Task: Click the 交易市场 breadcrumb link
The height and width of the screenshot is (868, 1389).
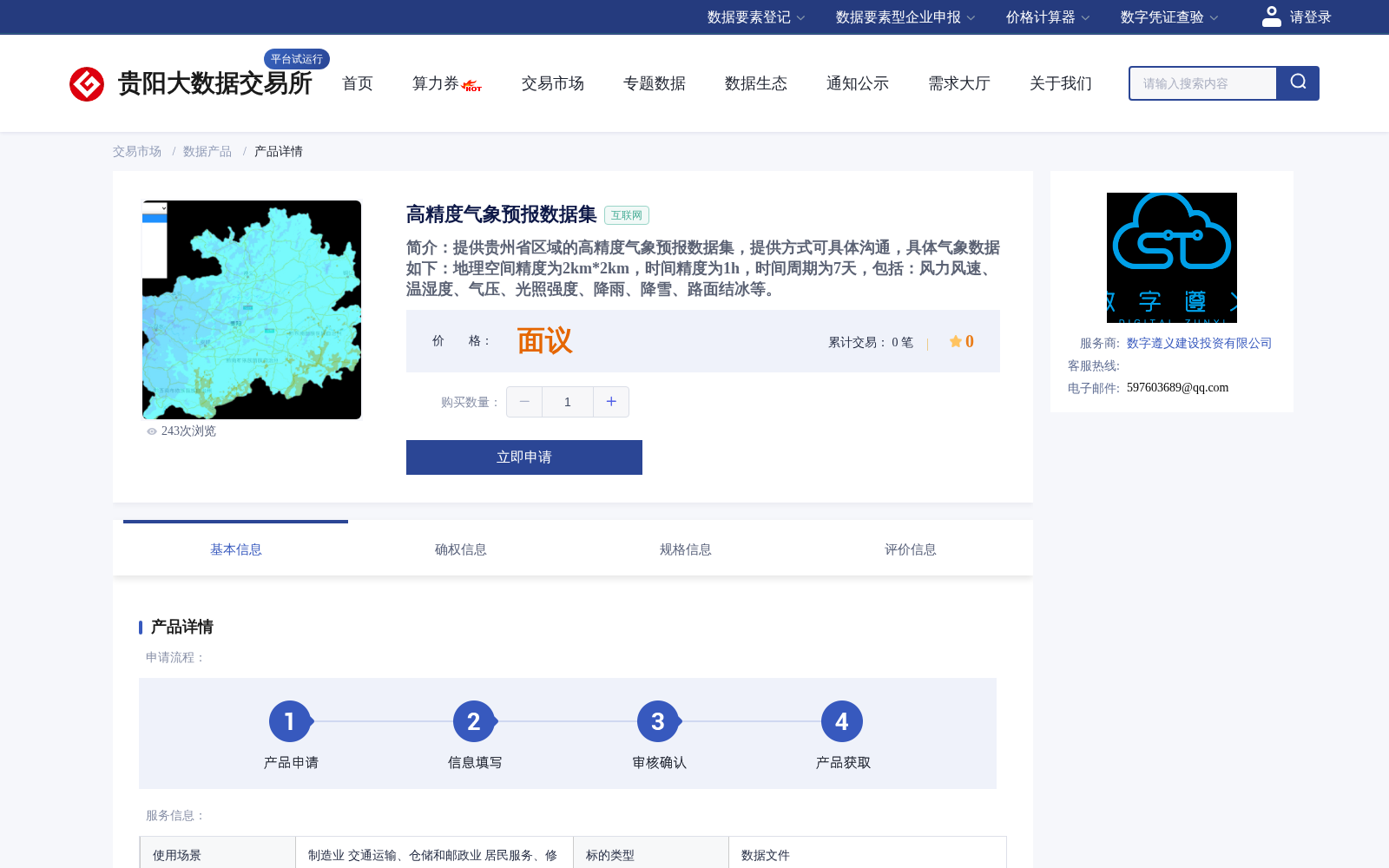Action: coord(137,151)
